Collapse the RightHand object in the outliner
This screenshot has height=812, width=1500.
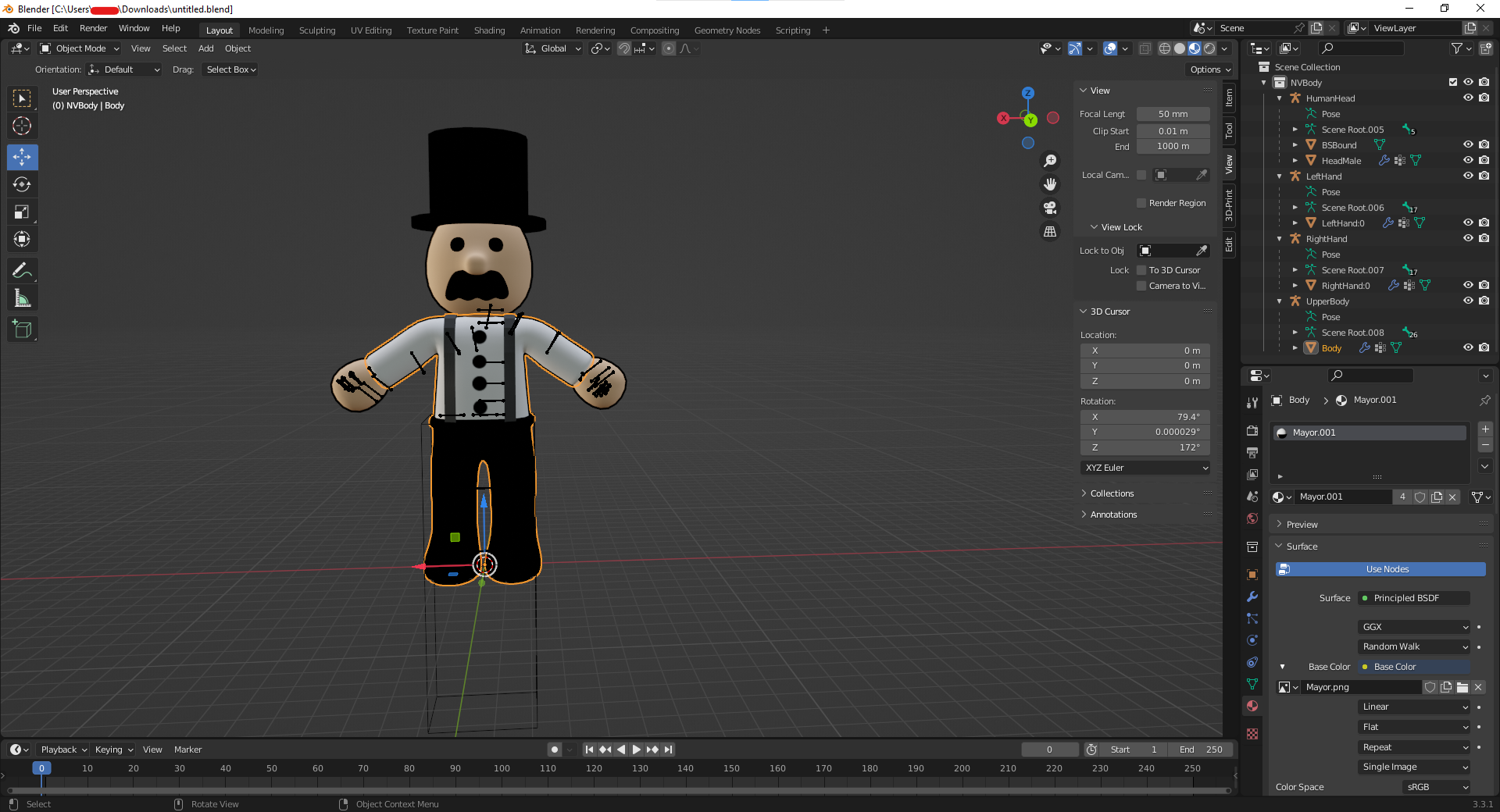(1279, 238)
